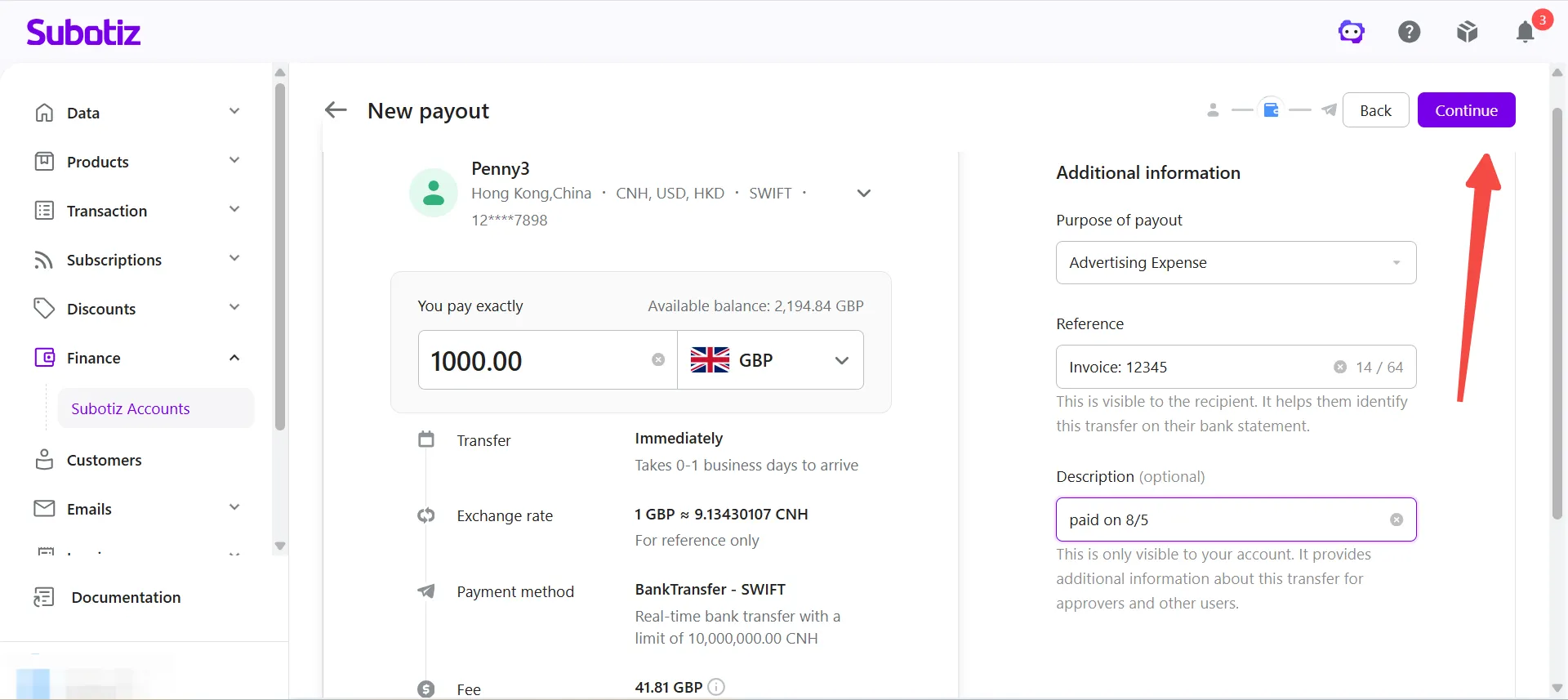Click the Penny3 recipient name
The height and width of the screenshot is (700, 1568).
(501, 168)
